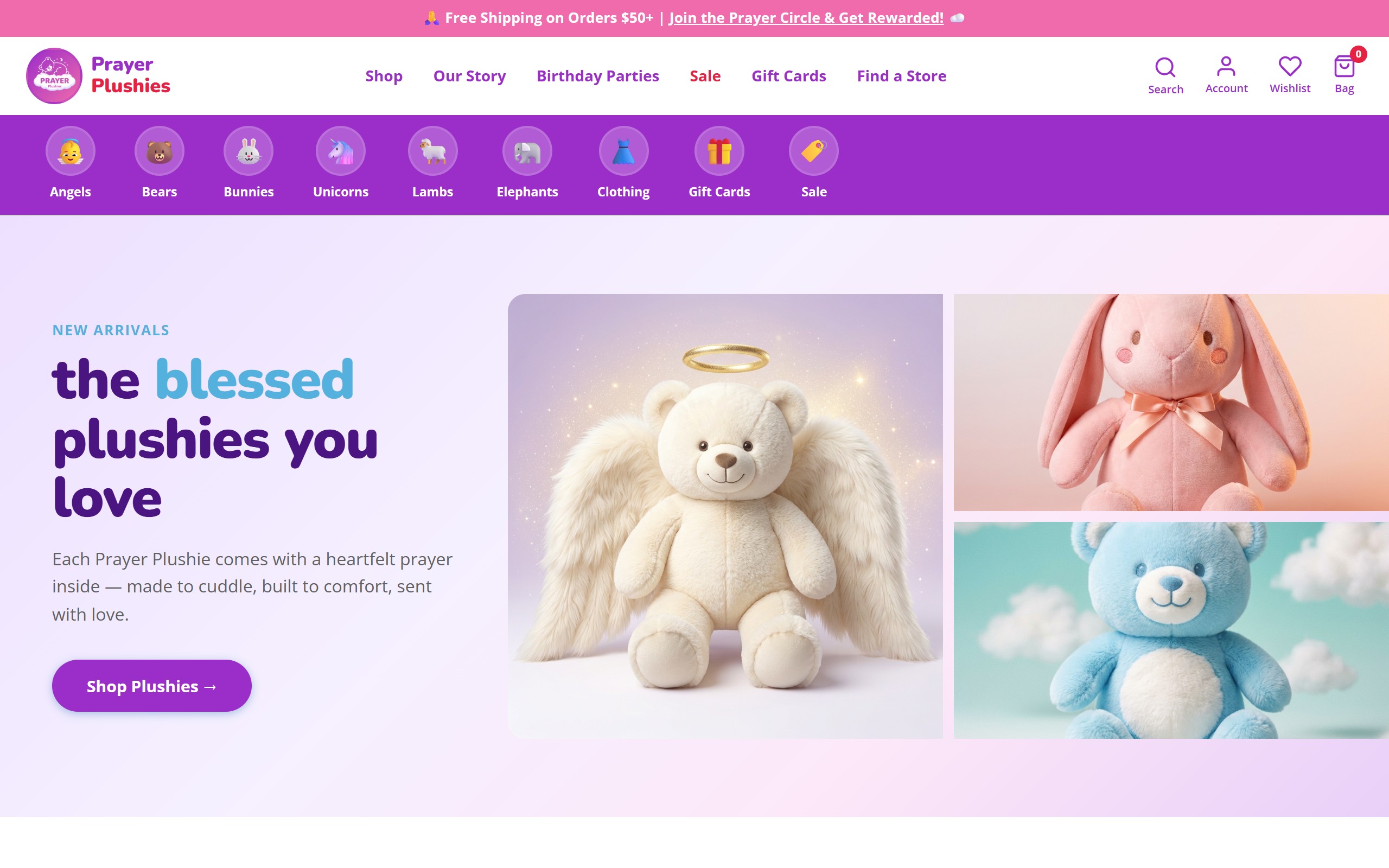Click the angel teddy bear image
Image resolution: width=1389 pixels, height=868 pixels.
(725, 516)
